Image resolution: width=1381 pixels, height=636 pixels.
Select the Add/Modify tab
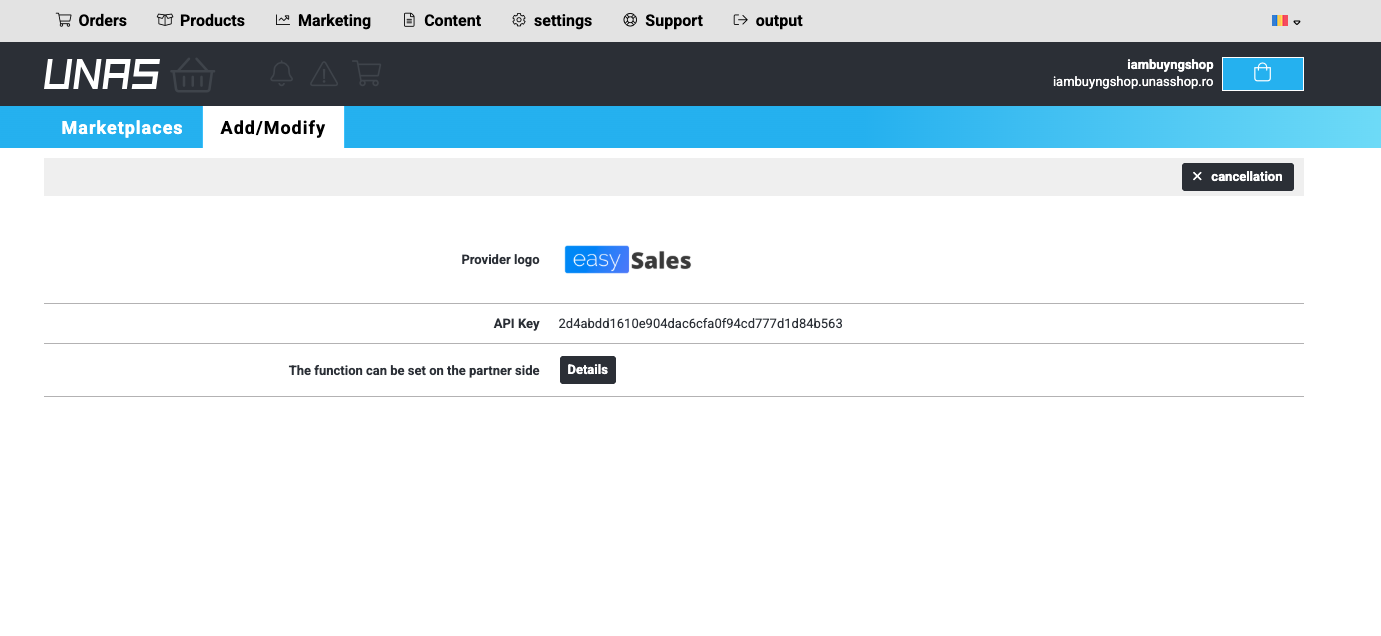(x=273, y=128)
